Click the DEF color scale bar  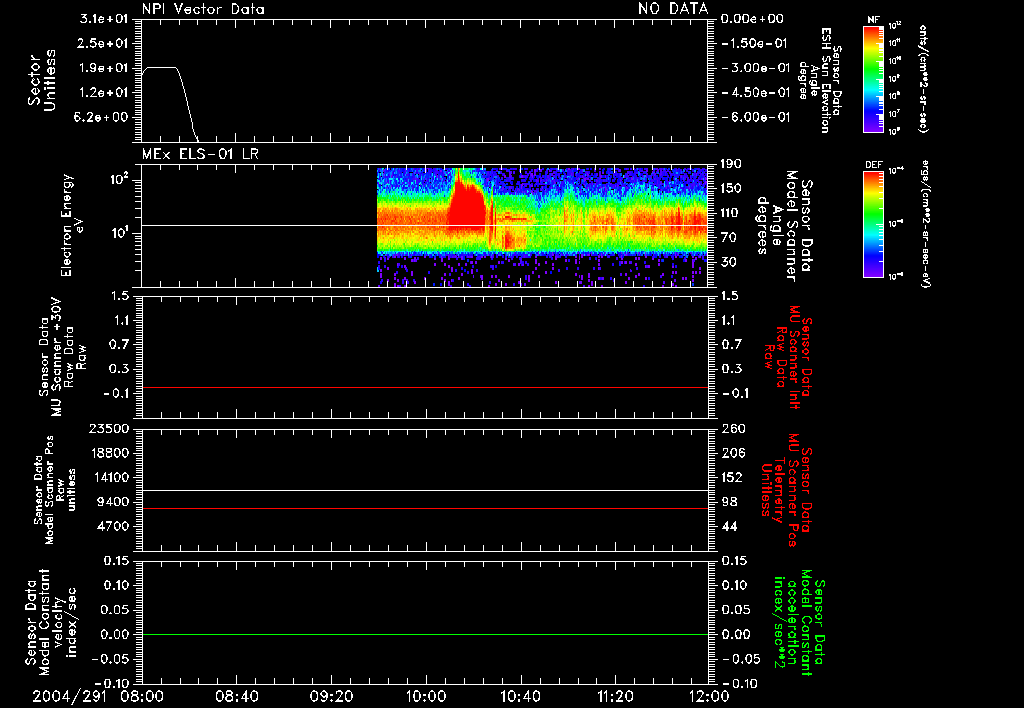click(873, 224)
